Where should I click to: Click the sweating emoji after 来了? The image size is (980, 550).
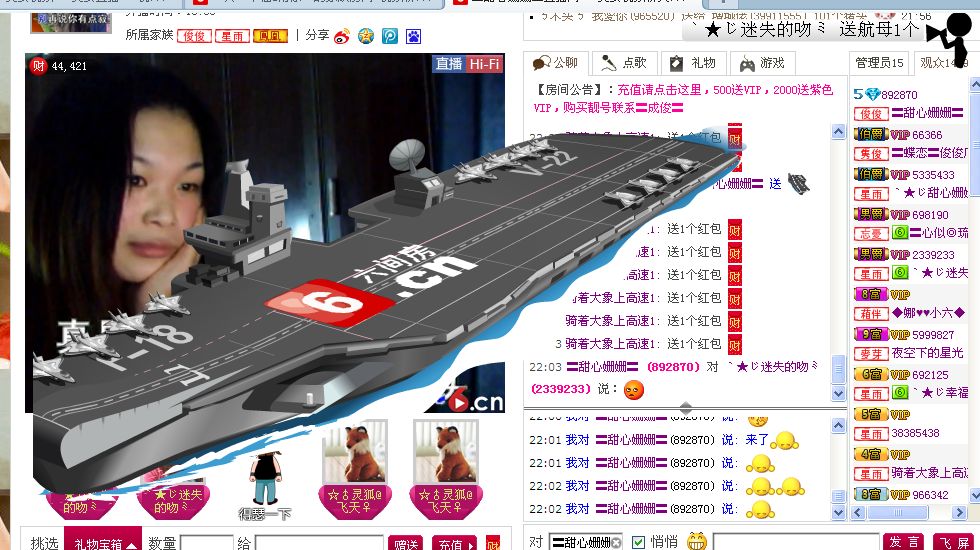784,442
